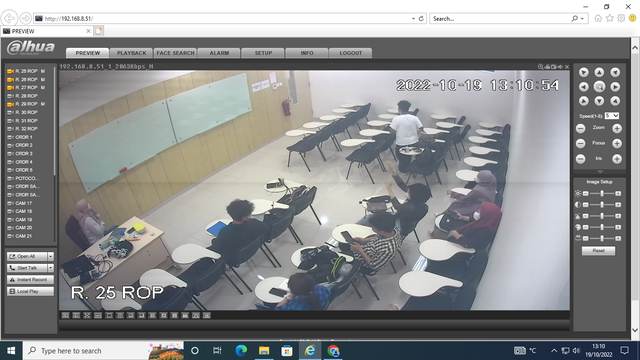The height and width of the screenshot is (360, 640).
Task: Click the PTZ up arrow button
Action: coord(599,73)
